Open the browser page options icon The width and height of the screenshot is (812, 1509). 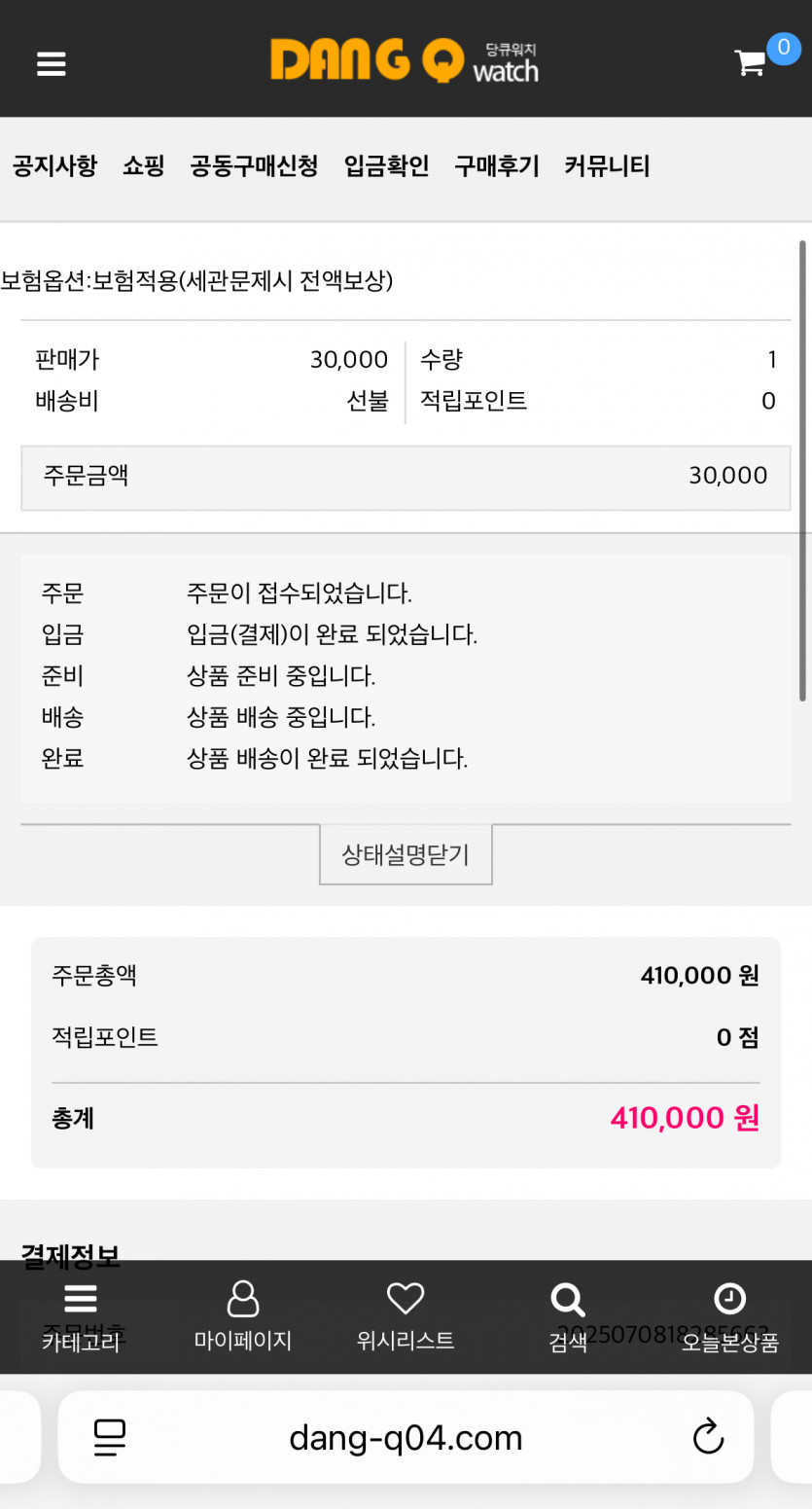point(110,1437)
